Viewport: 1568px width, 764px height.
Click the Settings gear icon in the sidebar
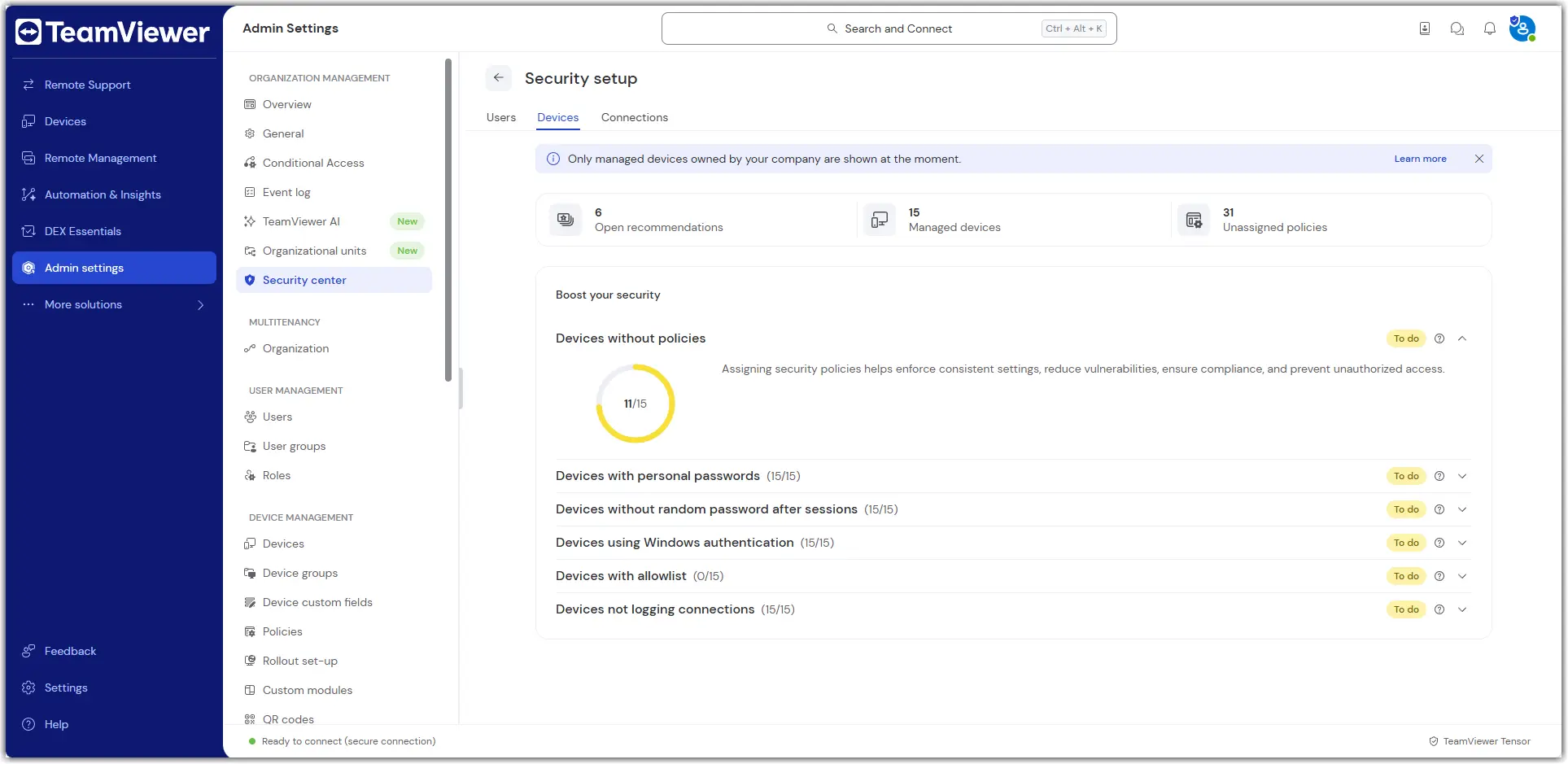click(x=28, y=688)
